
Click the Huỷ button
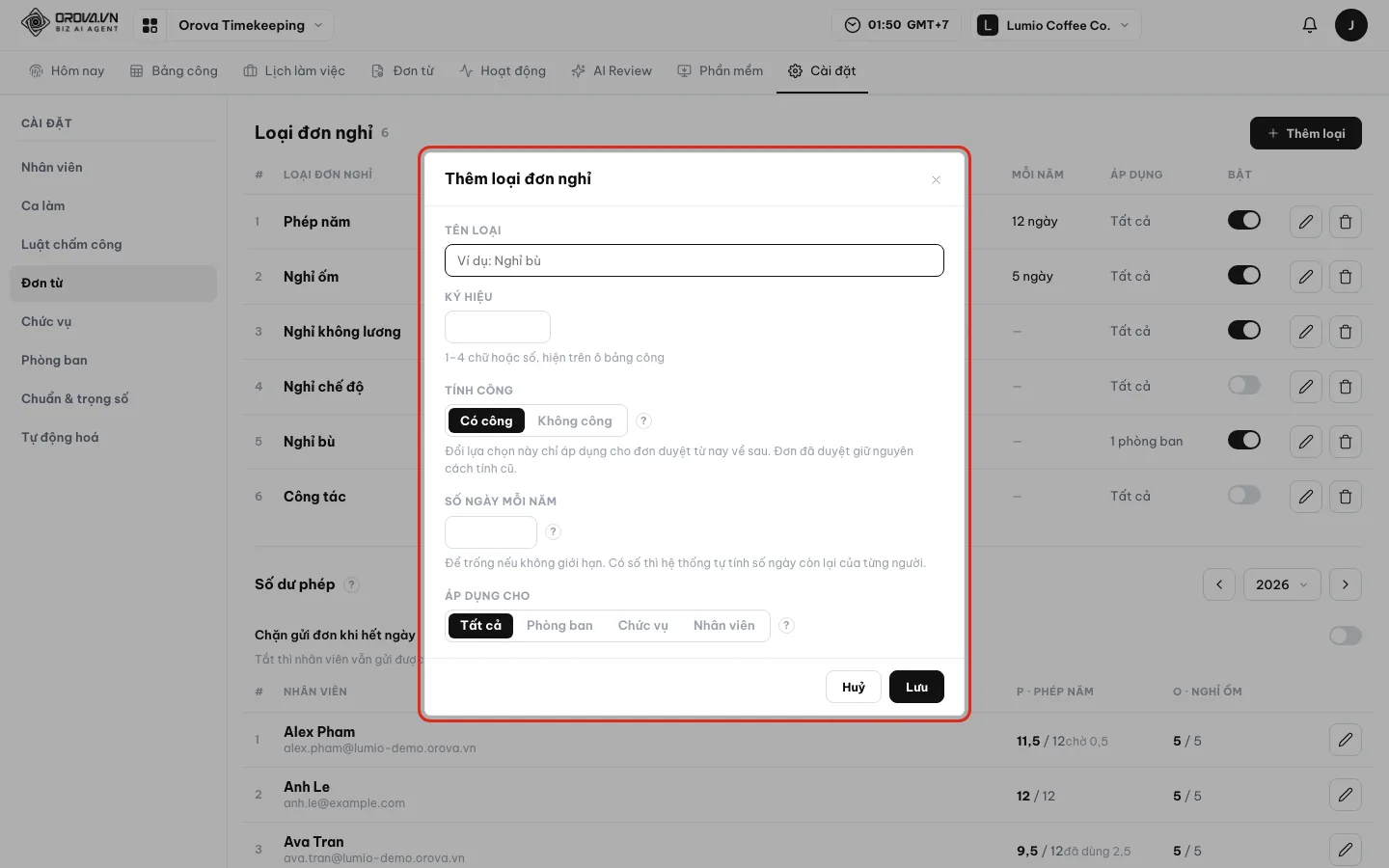click(x=854, y=688)
